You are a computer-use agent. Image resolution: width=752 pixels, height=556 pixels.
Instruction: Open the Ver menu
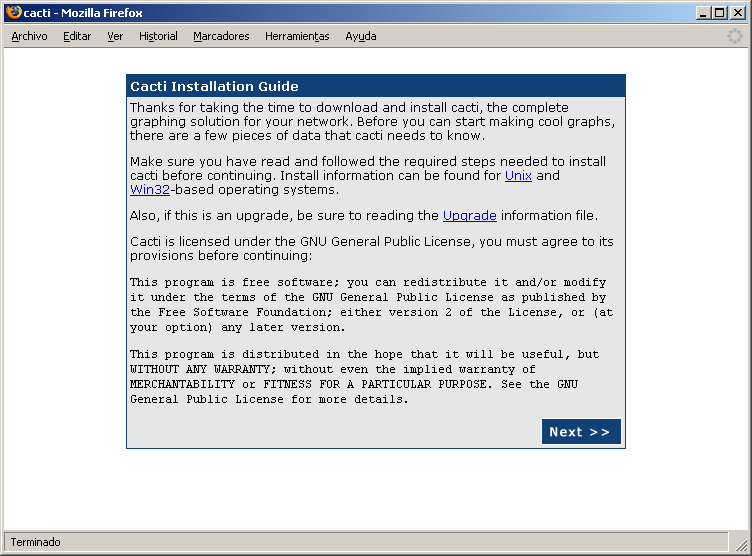pos(115,36)
